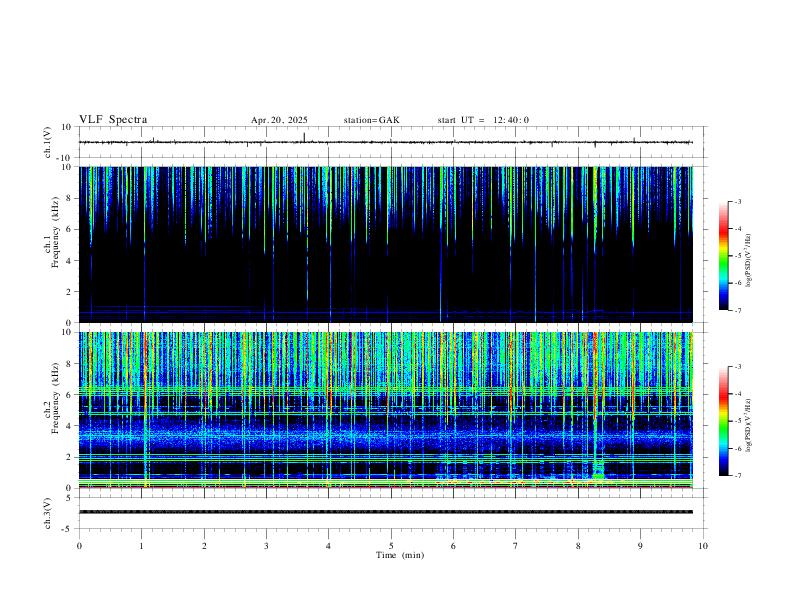Click time axis tick label "3"
This screenshot has height=612, width=792.
coord(266,546)
